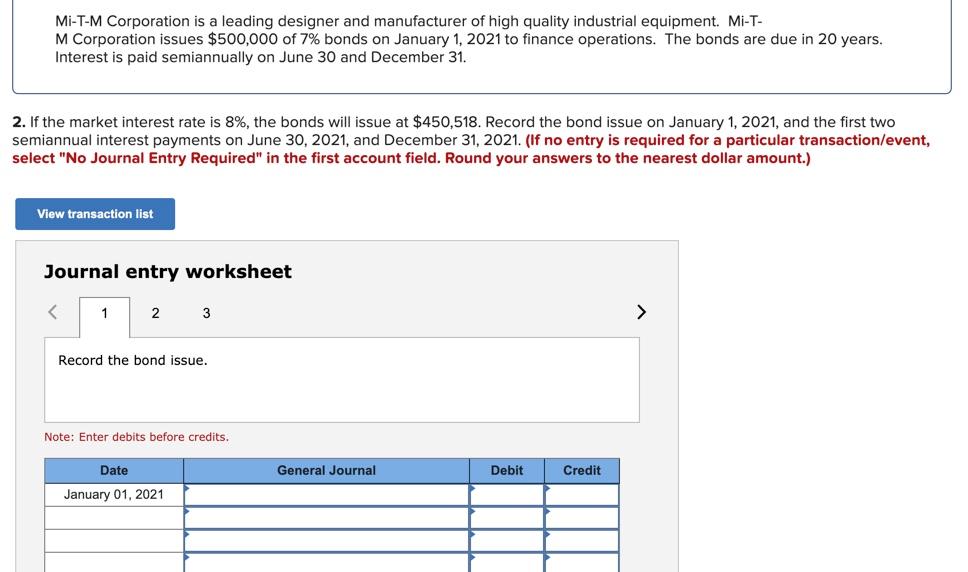Click the second row date cell

click(114, 518)
